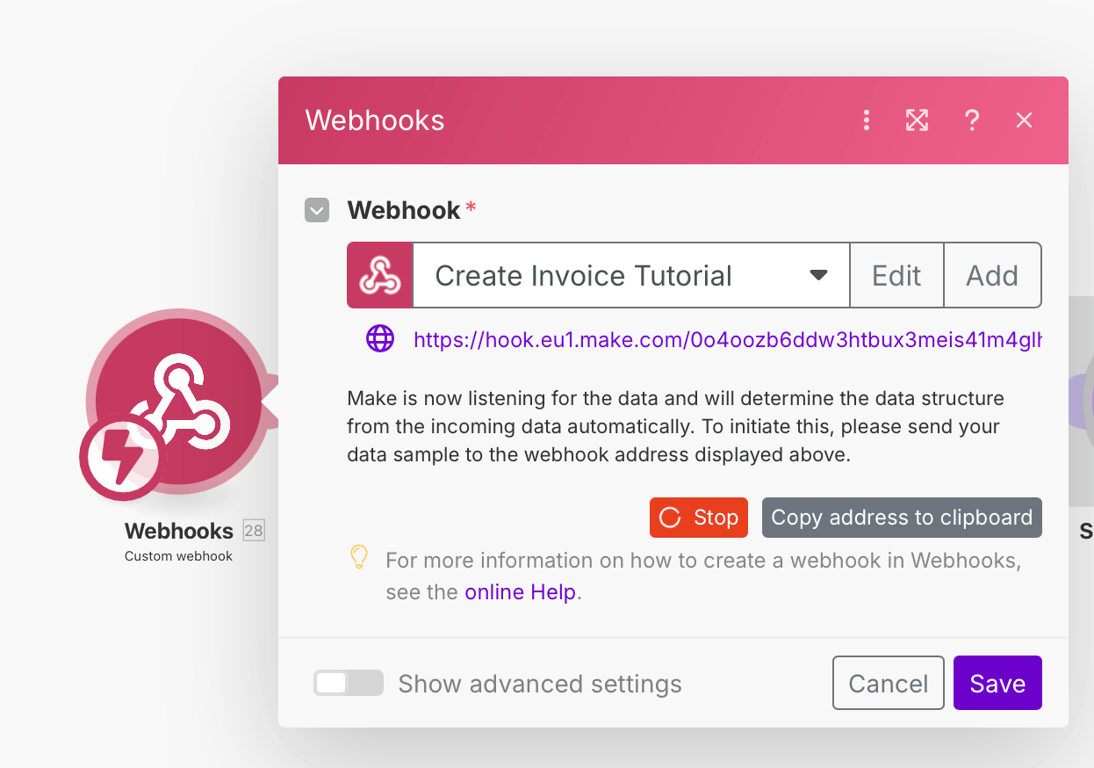Toggle Show advanced settings switch
This screenshot has height=768, width=1094.
[x=348, y=683]
